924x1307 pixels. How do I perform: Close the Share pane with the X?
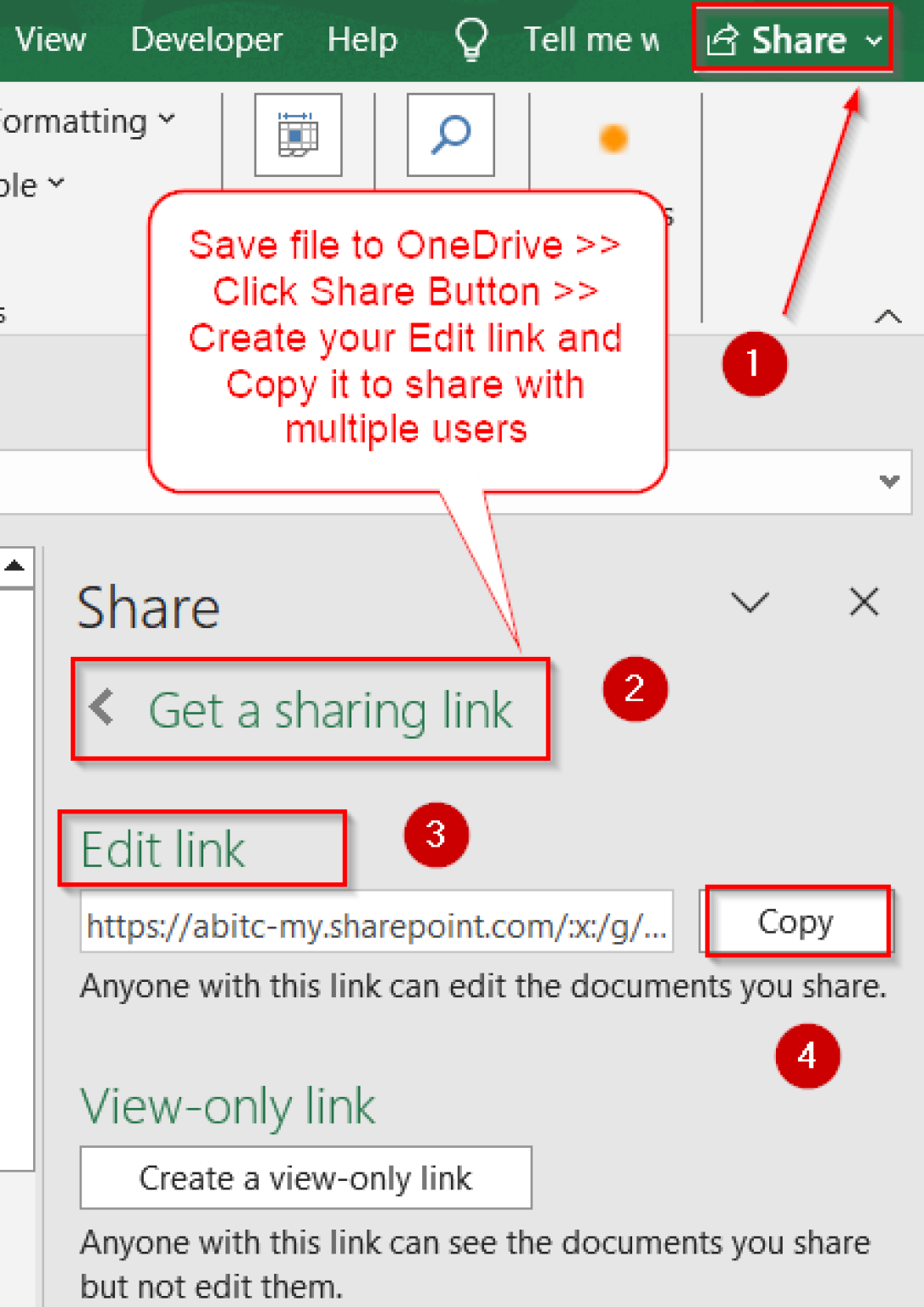[864, 602]
